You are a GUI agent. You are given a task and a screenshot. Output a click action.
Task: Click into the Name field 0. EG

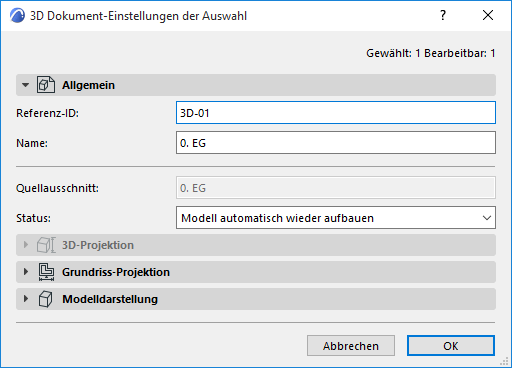336,143
